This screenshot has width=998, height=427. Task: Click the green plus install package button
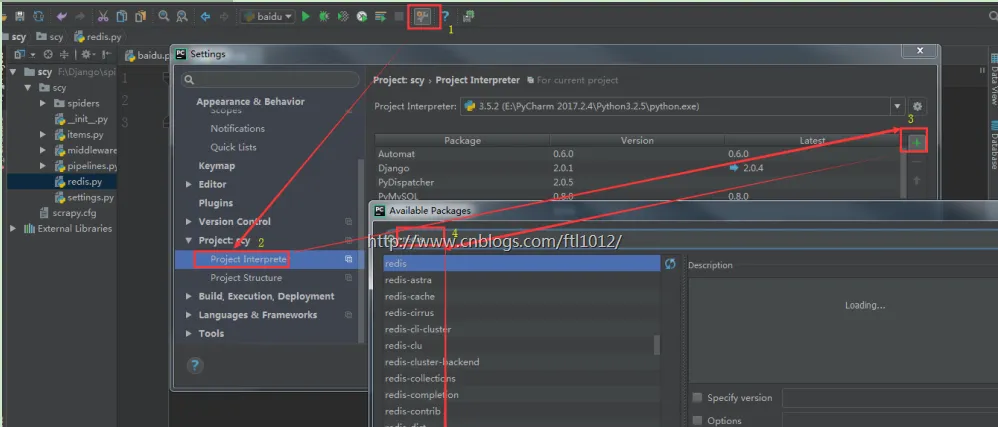click(x=917, y=143)
